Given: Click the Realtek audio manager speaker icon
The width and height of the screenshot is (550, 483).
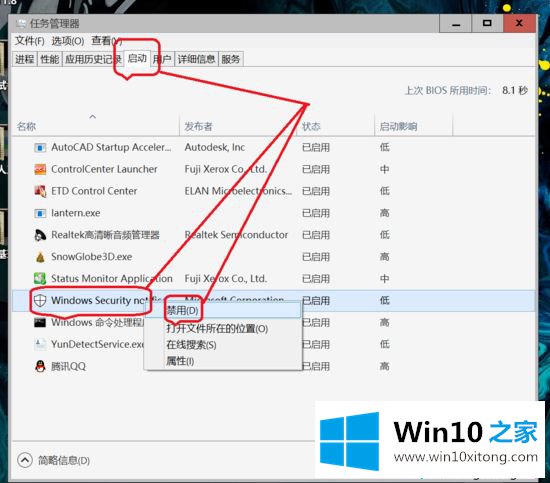Looking at the screenshot, I should tap(40, 235).
